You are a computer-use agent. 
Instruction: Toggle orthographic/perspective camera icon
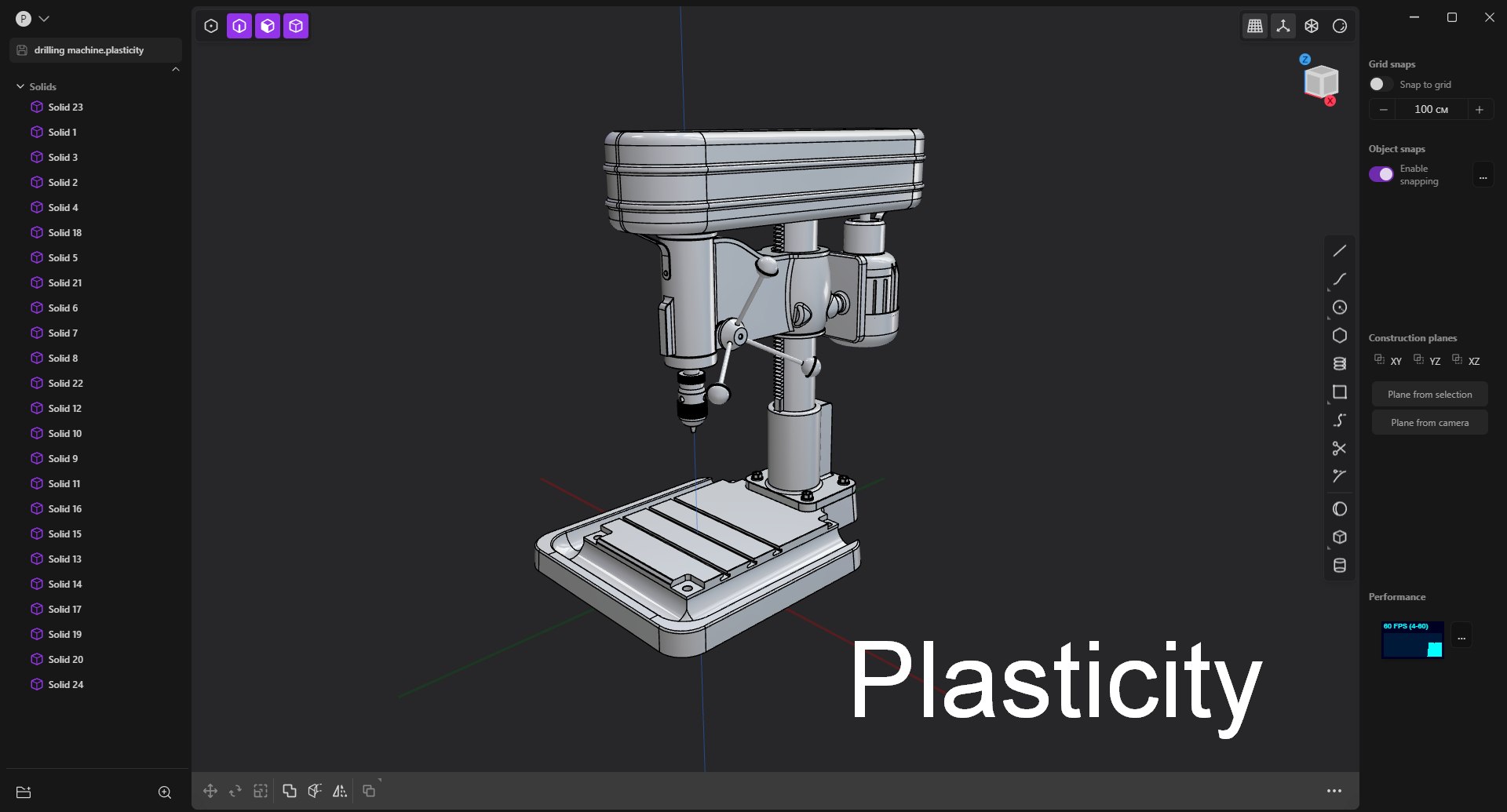pos(1312,26)
